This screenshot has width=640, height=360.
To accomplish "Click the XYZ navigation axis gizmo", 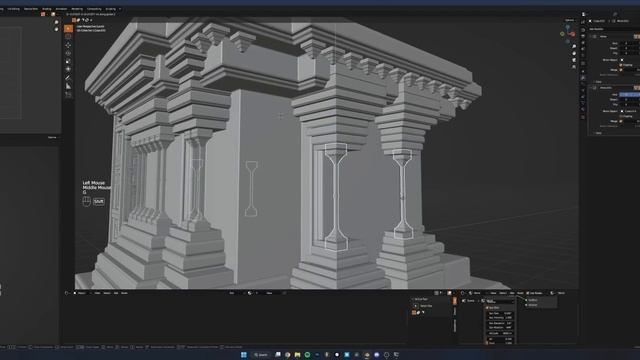I will [567, 34].
